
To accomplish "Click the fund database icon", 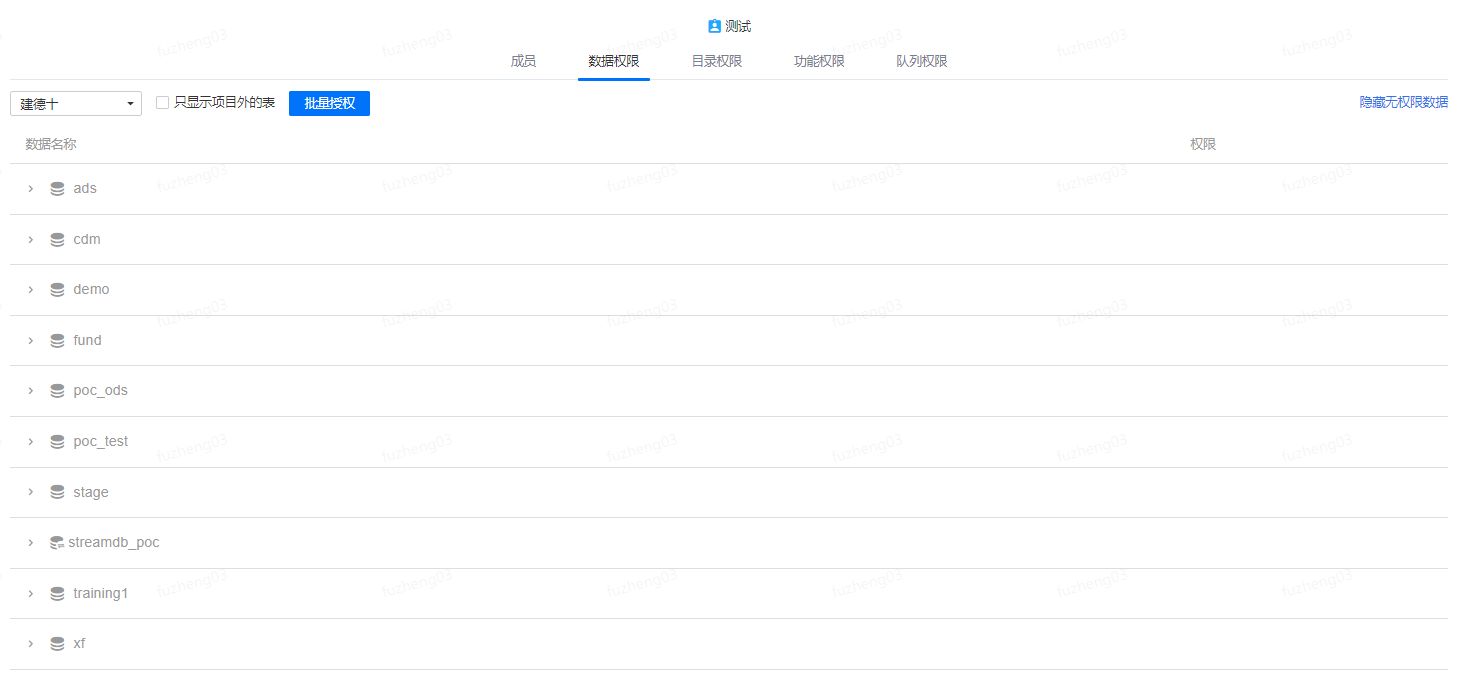I will click(x=57, y=341).
